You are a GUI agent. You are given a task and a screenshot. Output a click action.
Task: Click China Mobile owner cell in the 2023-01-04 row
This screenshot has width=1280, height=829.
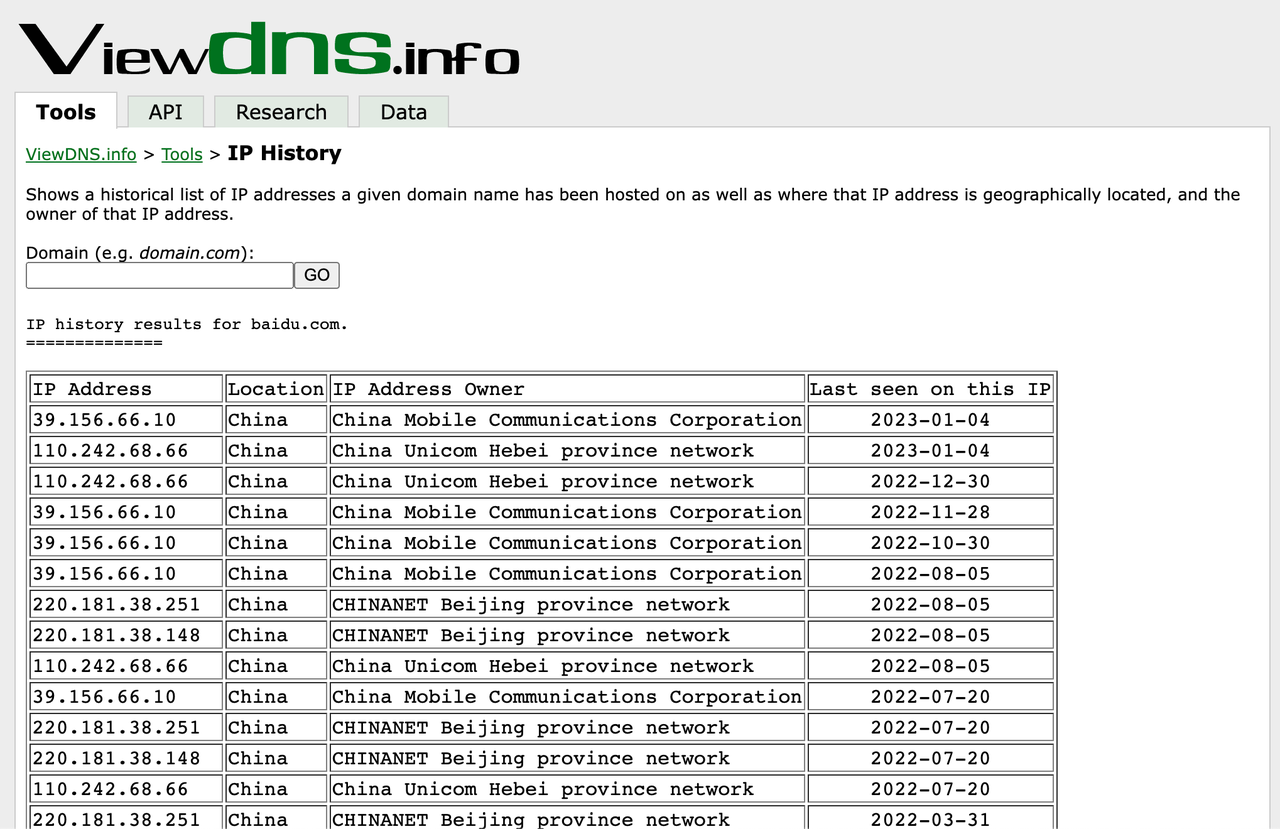tap(567, 420)
